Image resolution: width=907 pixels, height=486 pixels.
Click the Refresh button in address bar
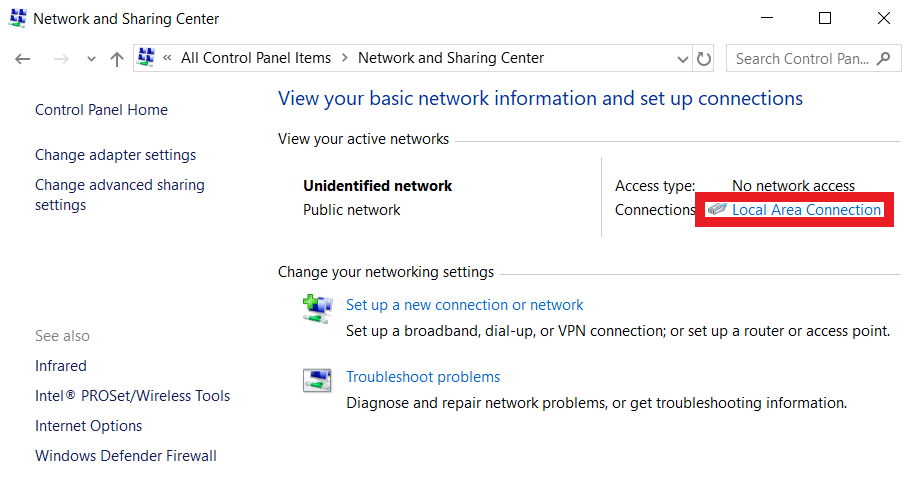click(x=704, y=59)
